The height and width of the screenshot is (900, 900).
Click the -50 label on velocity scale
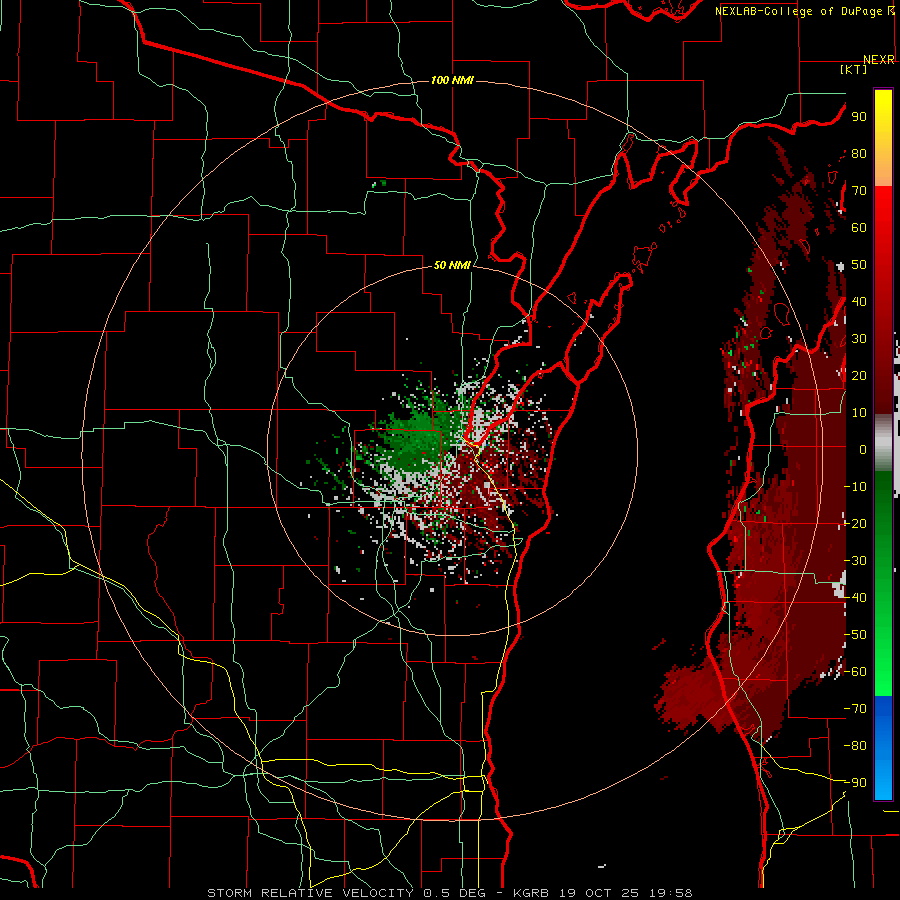(x=855, y=635)
